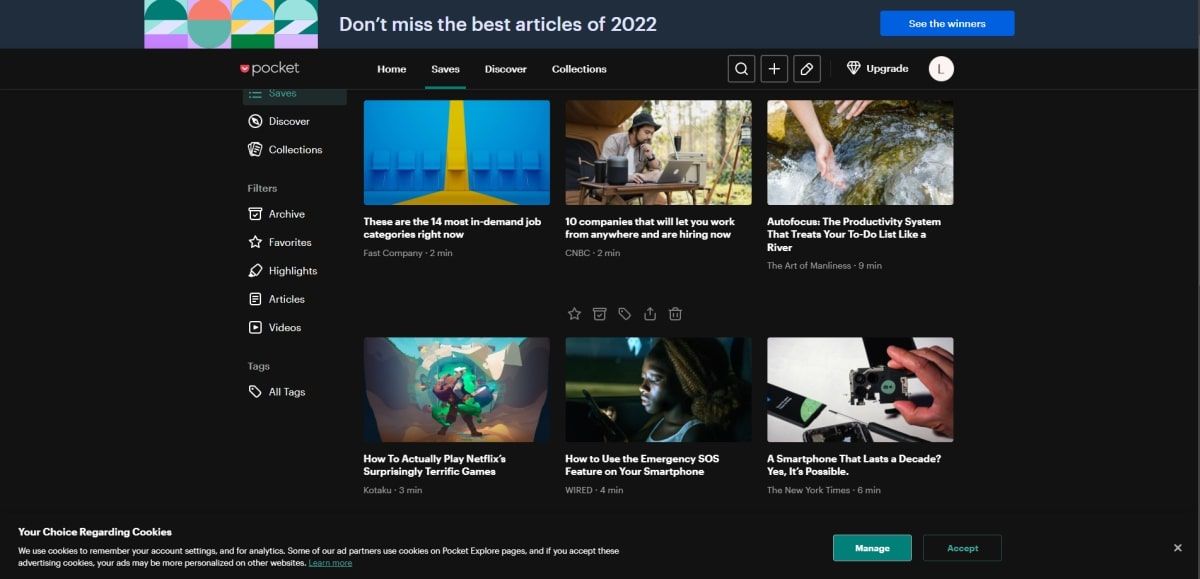Open the Collections tab in the top navigation

[579, 69]
